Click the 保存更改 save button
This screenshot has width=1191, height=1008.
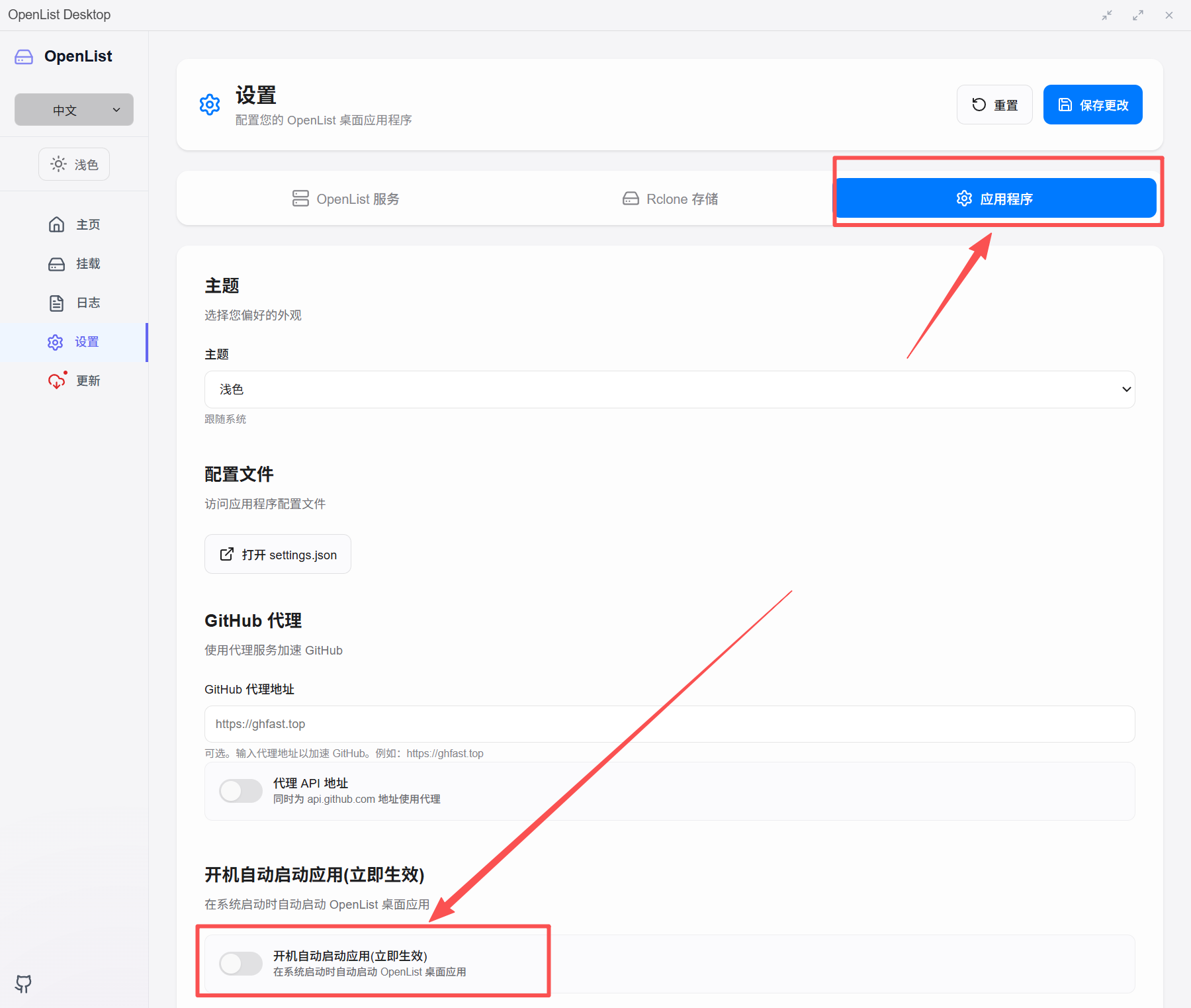pos(1092,105)
